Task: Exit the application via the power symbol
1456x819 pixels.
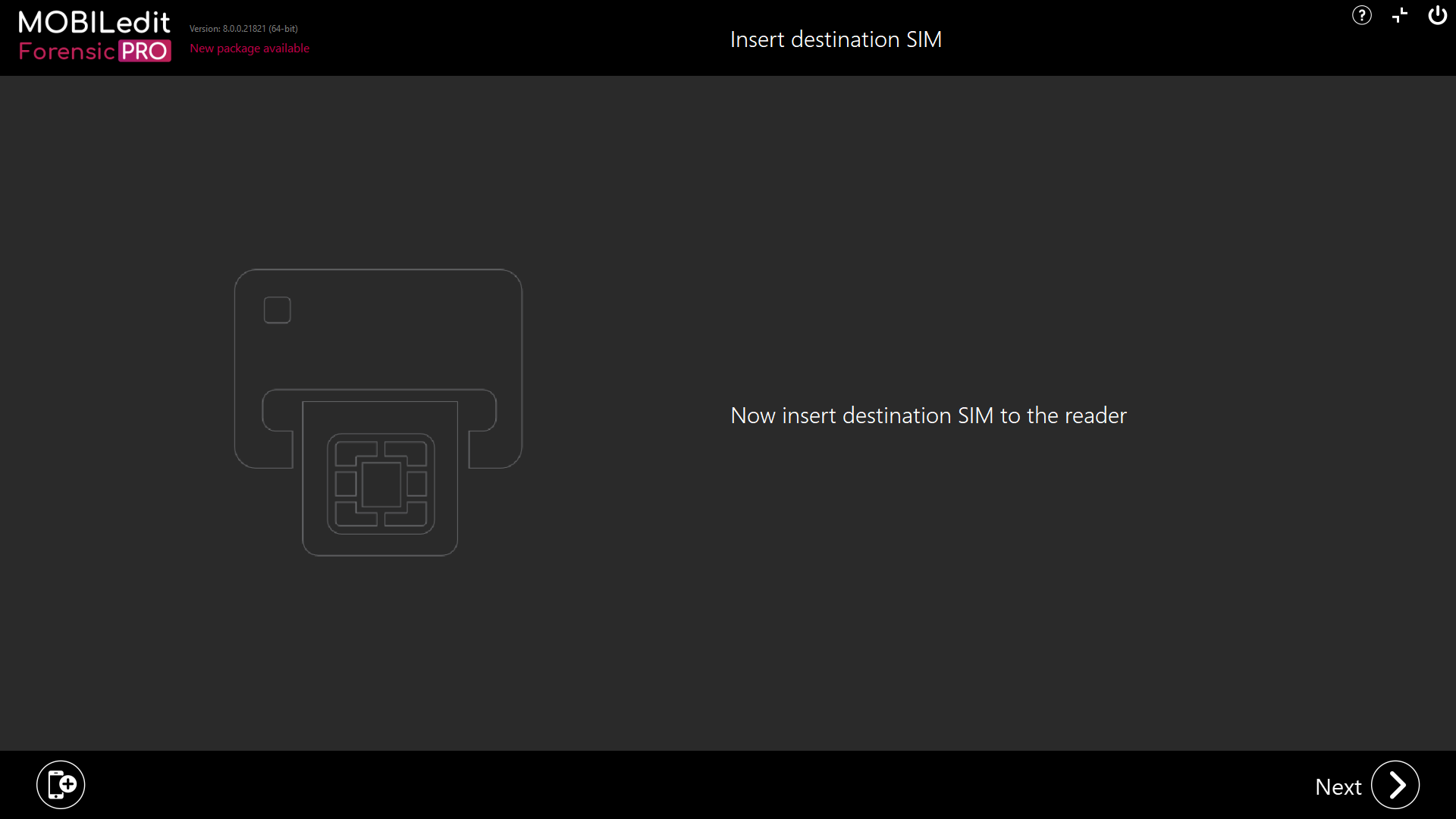Action: pyautogui.click(x=1437, y=15)
